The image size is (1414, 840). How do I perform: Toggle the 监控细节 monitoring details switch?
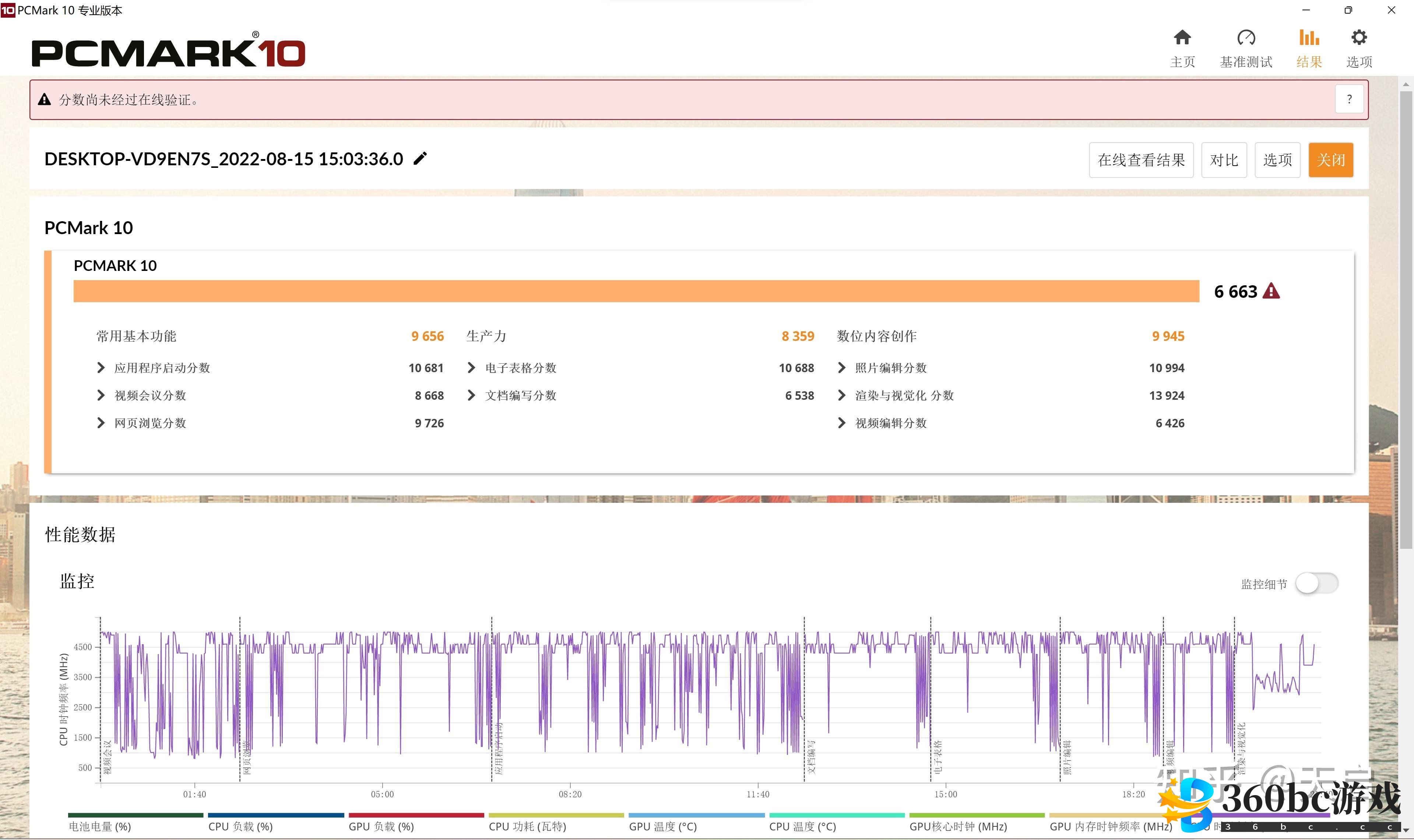(x=1317, y=583)
